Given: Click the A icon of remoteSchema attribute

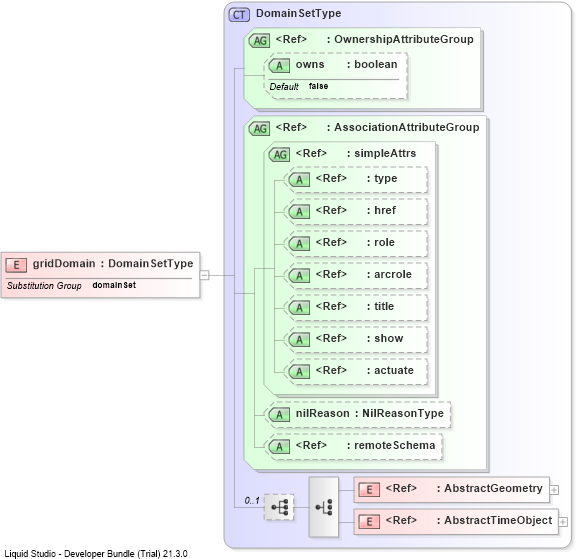Looking at the screenshot, I should [279, 447].
